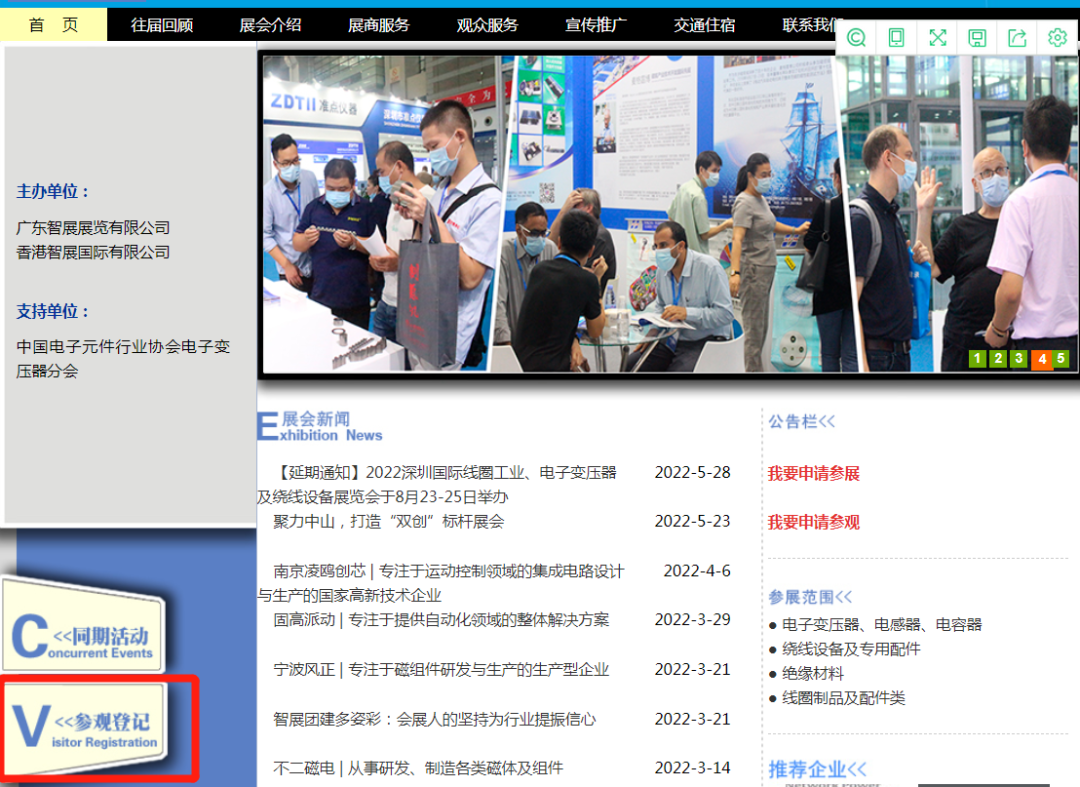Click the mobile device view icon
This screenshot has height=787, width=1080.
[x=897, y=38]
